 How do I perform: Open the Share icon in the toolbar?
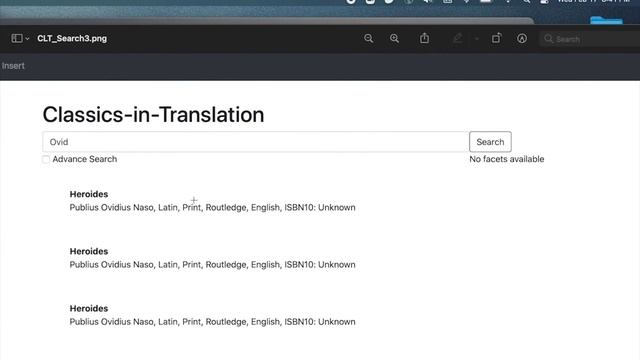424,38
